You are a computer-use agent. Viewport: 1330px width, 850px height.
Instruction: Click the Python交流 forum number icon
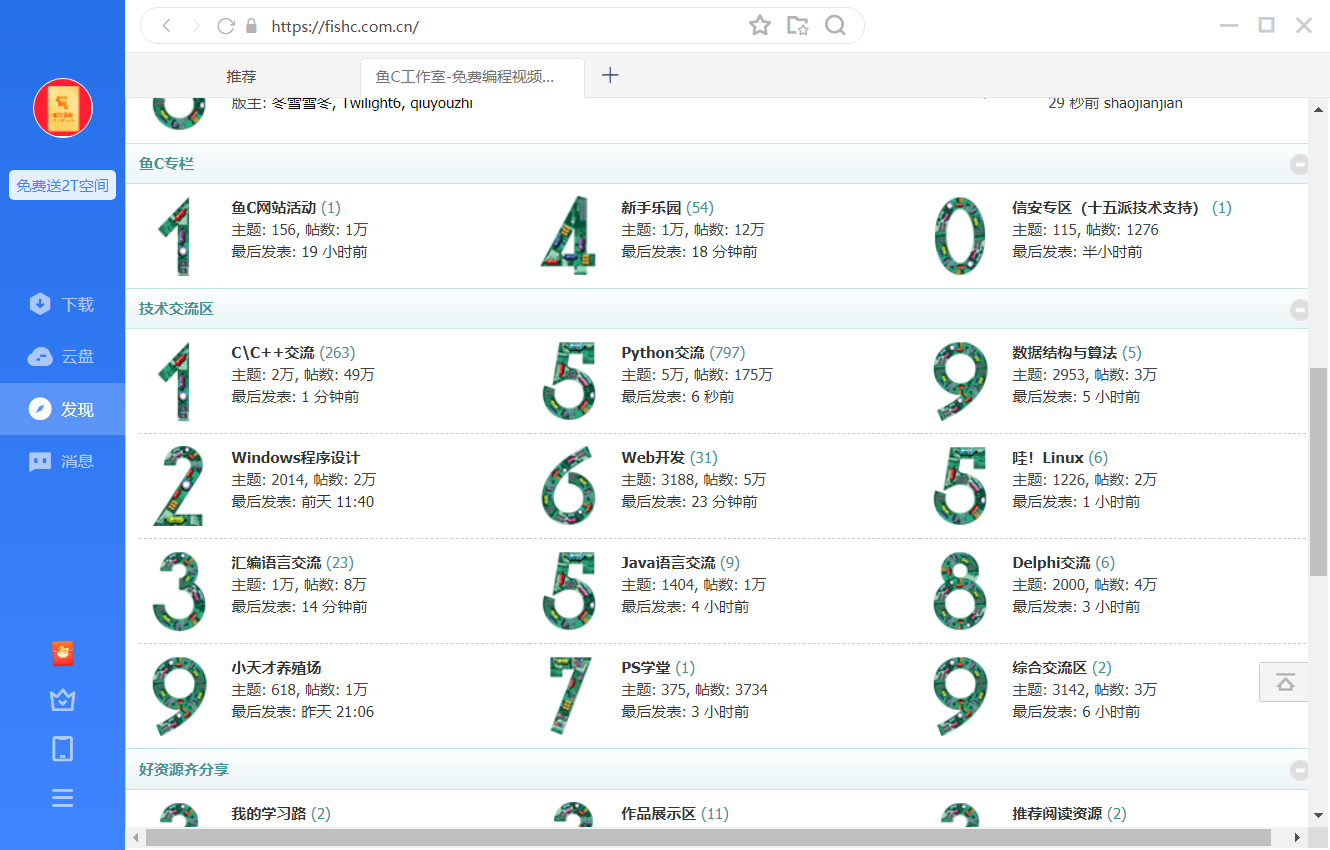click(x=569, y=382)
